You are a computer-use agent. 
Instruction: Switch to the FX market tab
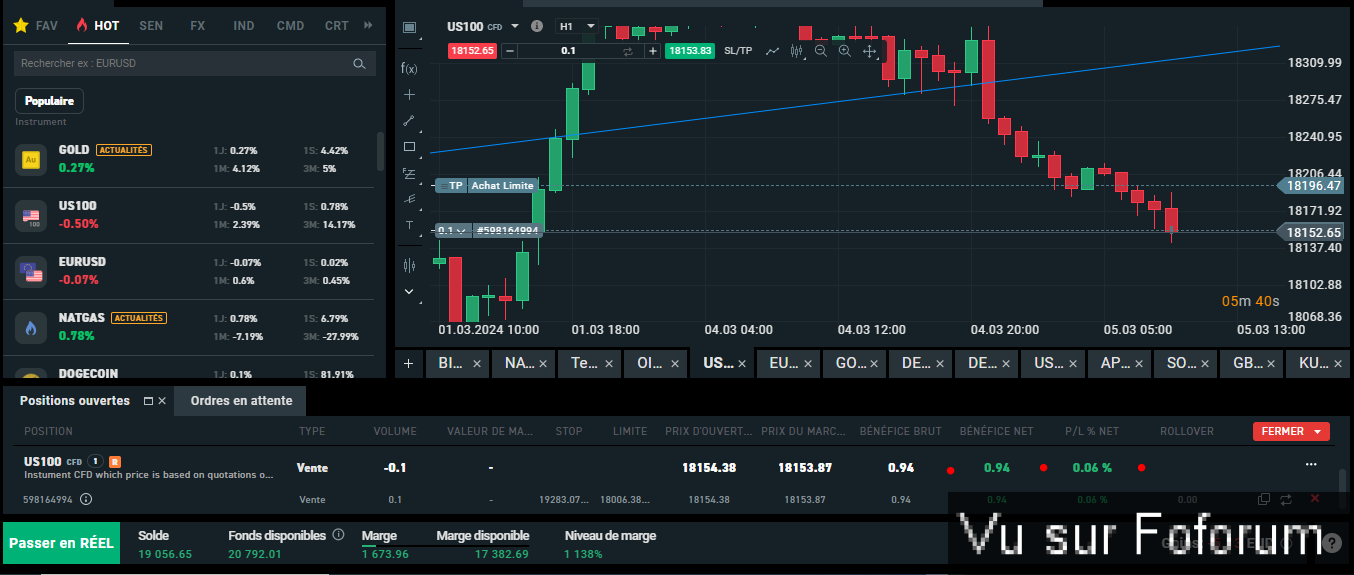pyautogui.click(x=197, y=26)
